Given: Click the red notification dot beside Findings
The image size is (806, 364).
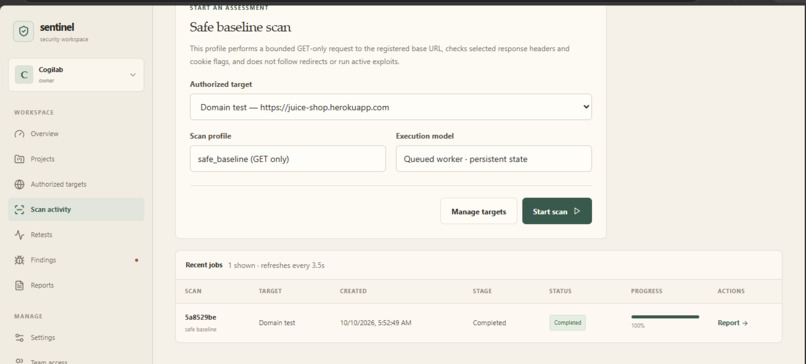Looking at the screenshot, I should pos(136,260).
